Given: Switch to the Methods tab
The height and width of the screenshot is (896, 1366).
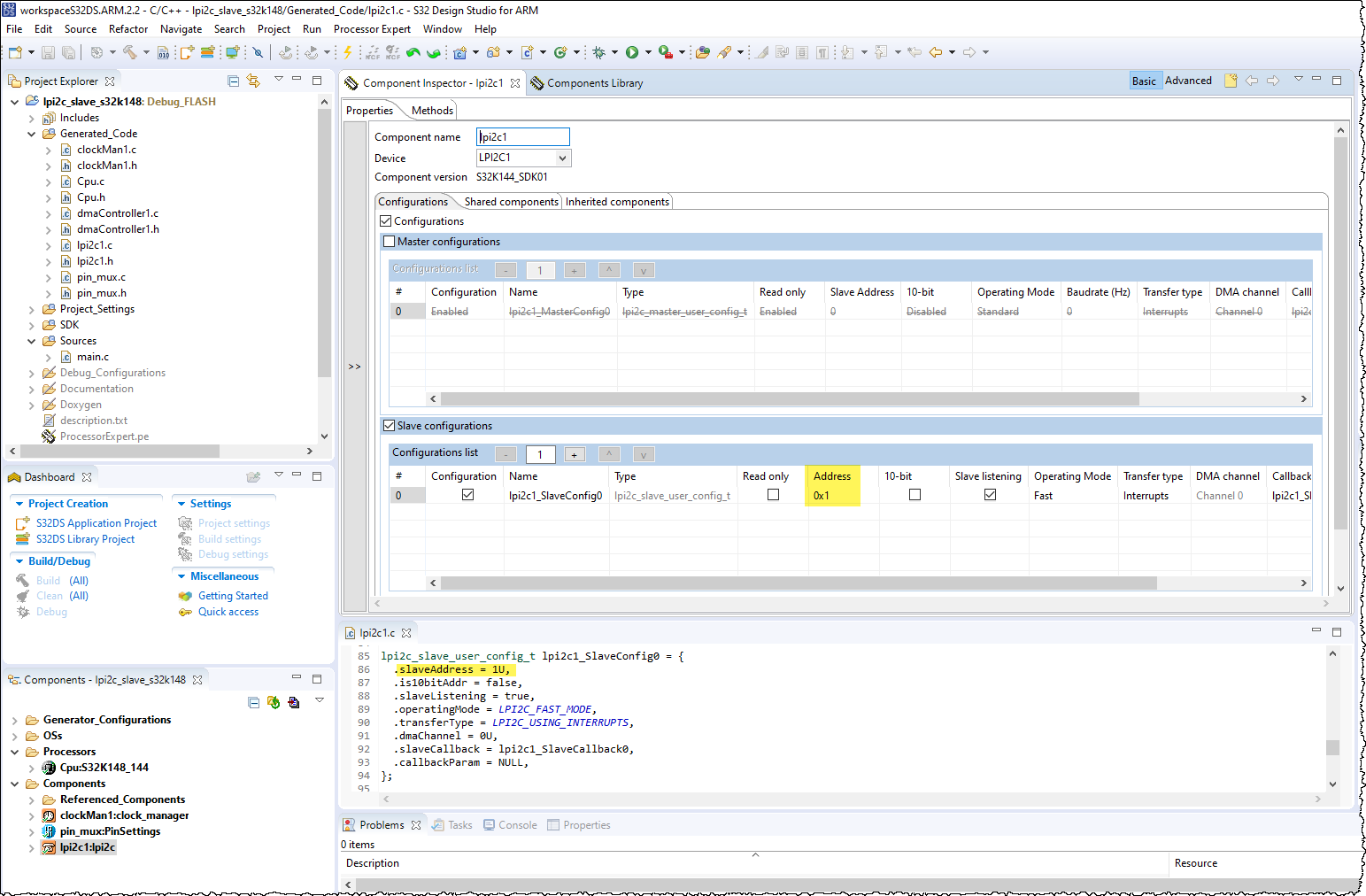Looking at the screenshot, I should click(x=432, y=111).
